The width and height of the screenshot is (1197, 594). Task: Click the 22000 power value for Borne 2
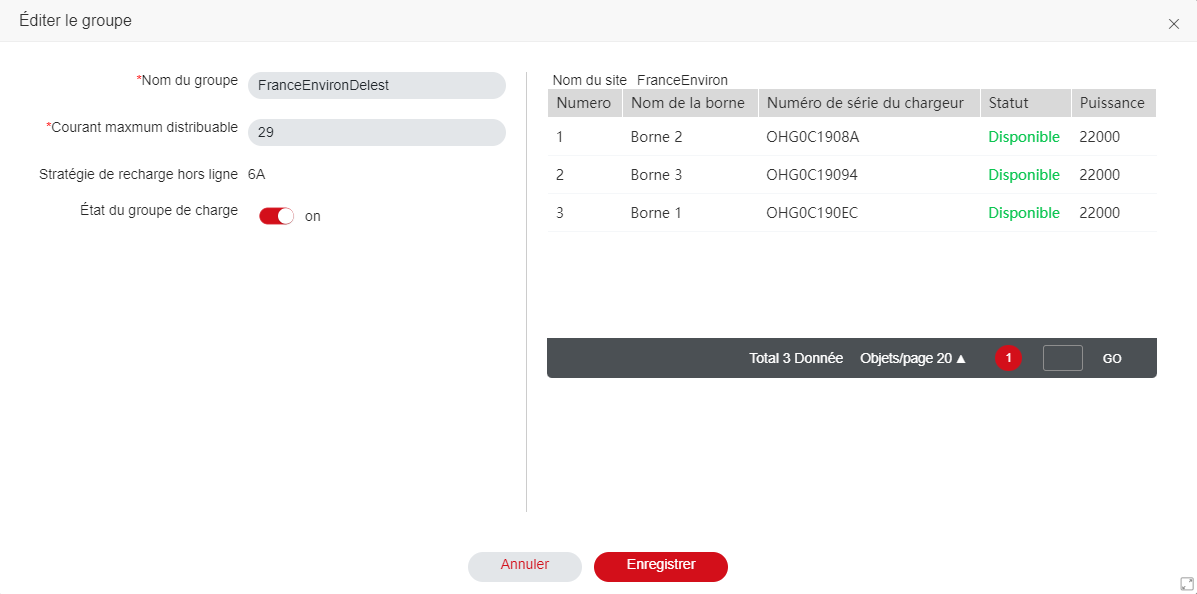click(x=1099, y=137)
